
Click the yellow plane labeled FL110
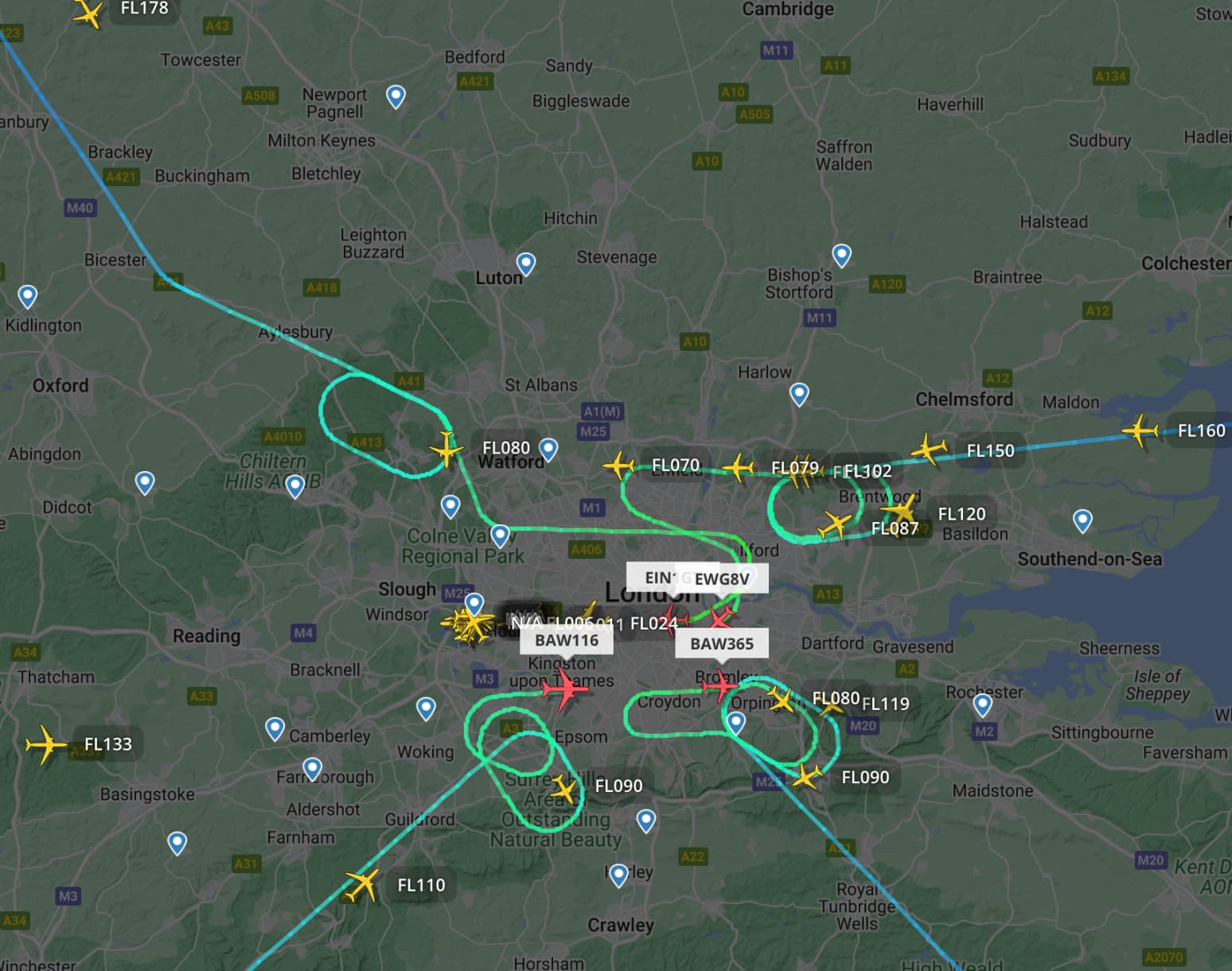point(361,885)
